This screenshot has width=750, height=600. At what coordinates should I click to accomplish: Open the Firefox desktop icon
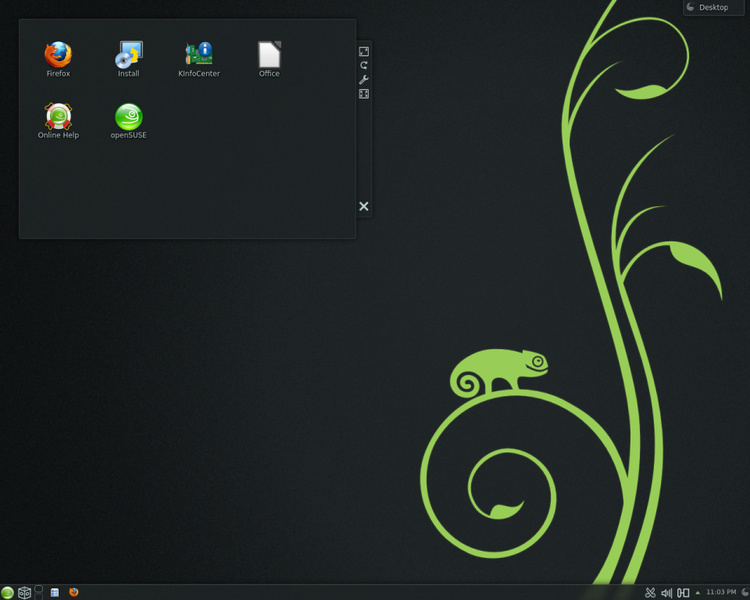coord(58,59)
